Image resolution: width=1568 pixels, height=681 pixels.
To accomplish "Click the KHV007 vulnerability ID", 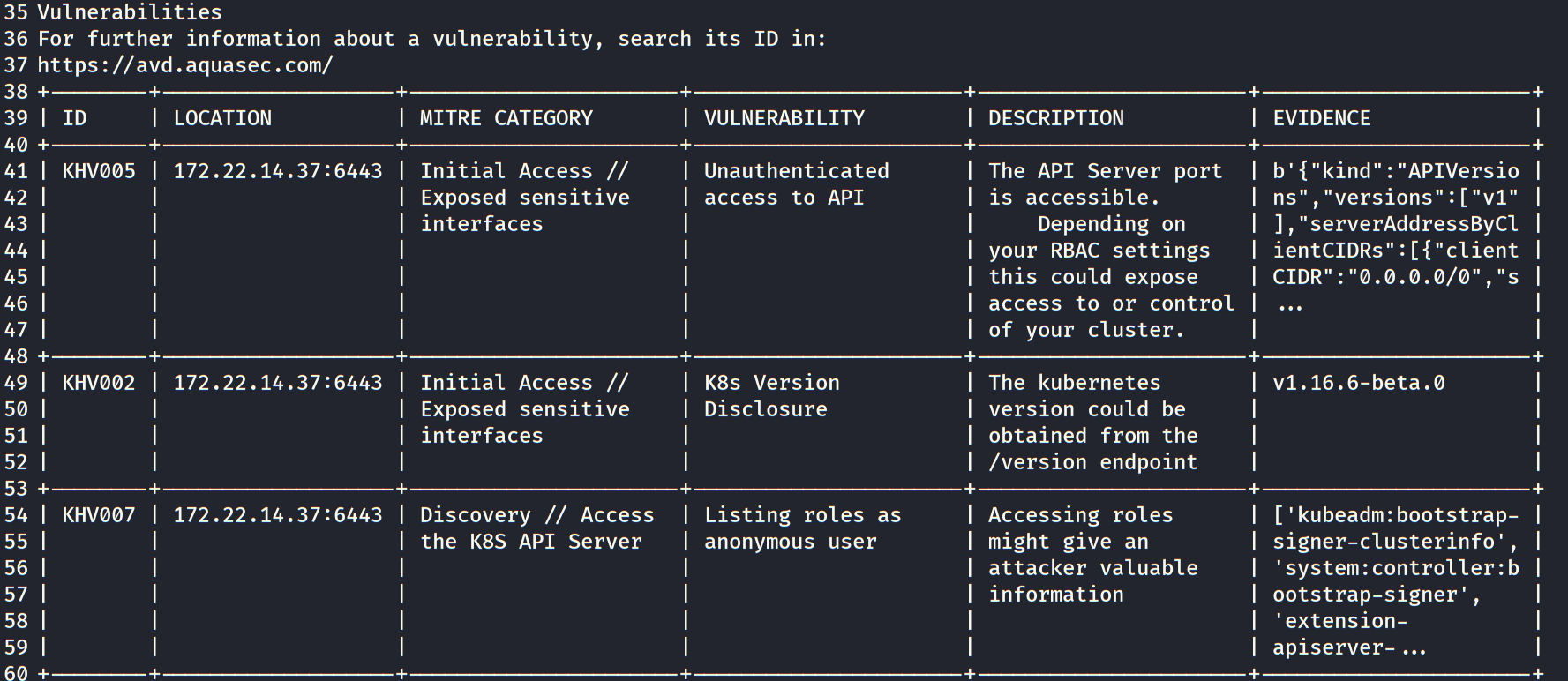I will [x=99, y=515].
